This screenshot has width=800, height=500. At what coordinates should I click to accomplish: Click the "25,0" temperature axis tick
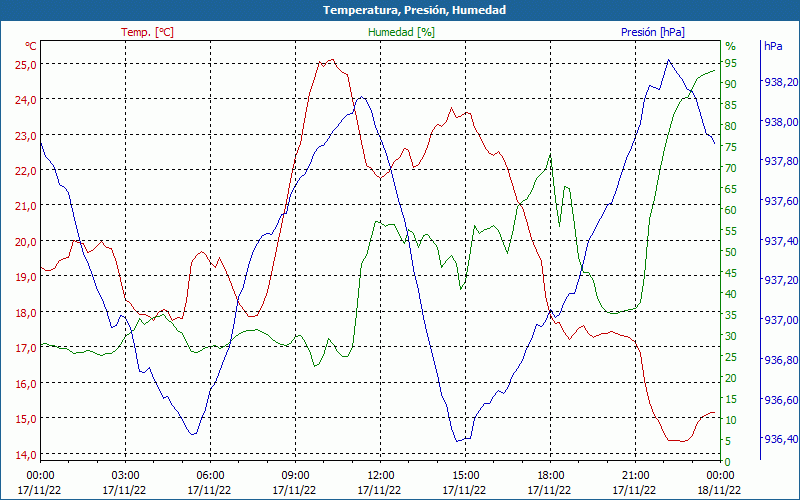[x=26, y=65]
